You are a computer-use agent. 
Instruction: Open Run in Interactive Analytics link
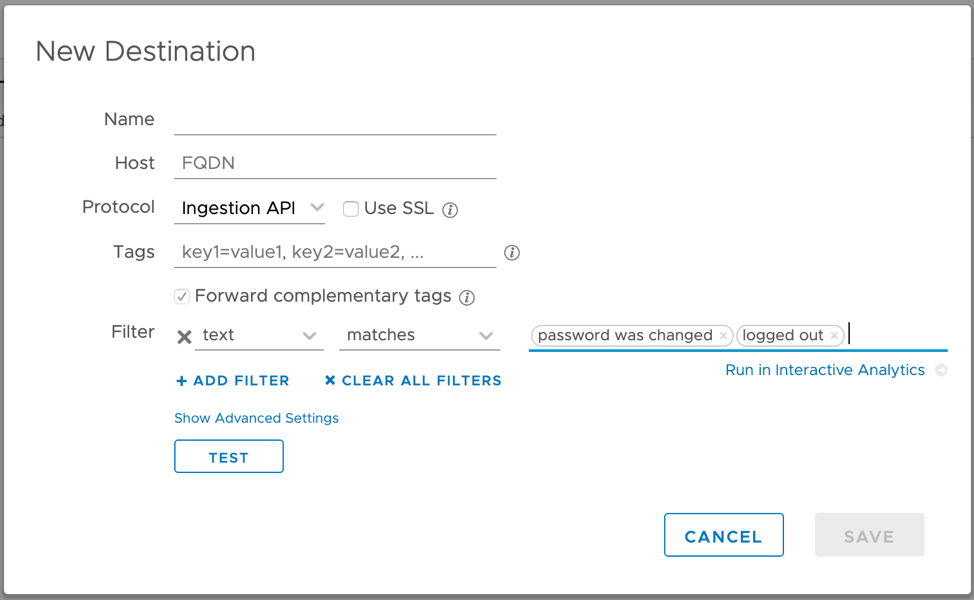(x=825, y=370)
